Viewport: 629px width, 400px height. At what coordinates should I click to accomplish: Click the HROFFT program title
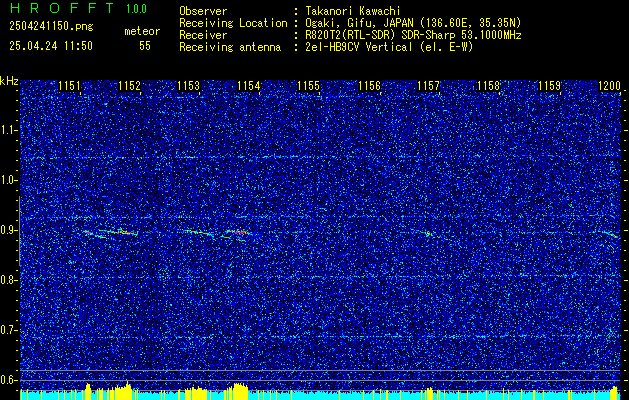(x=61, y=8)
